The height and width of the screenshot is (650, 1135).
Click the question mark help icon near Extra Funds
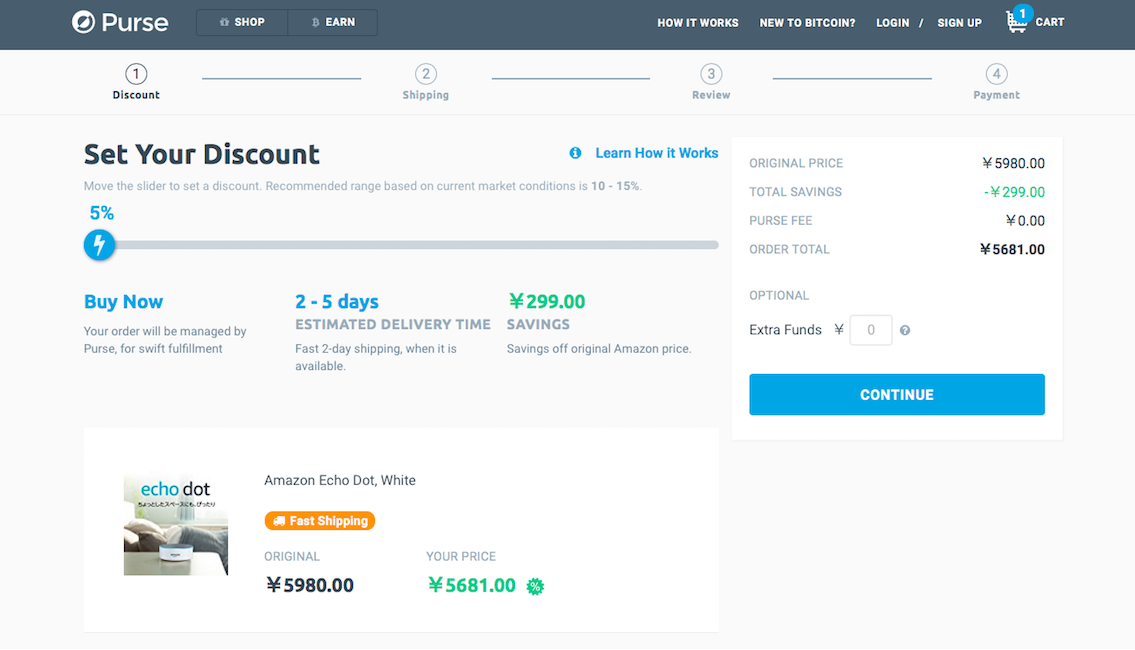pyautogui.click(x=905, y=330)
